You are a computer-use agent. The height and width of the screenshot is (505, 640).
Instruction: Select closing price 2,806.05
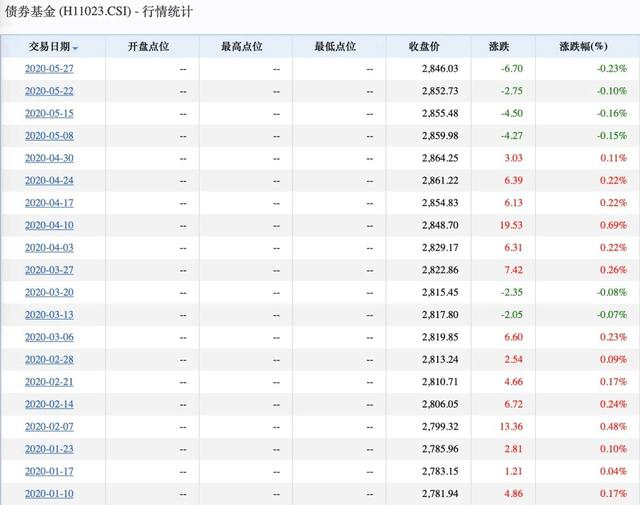[x=440, y=404]
